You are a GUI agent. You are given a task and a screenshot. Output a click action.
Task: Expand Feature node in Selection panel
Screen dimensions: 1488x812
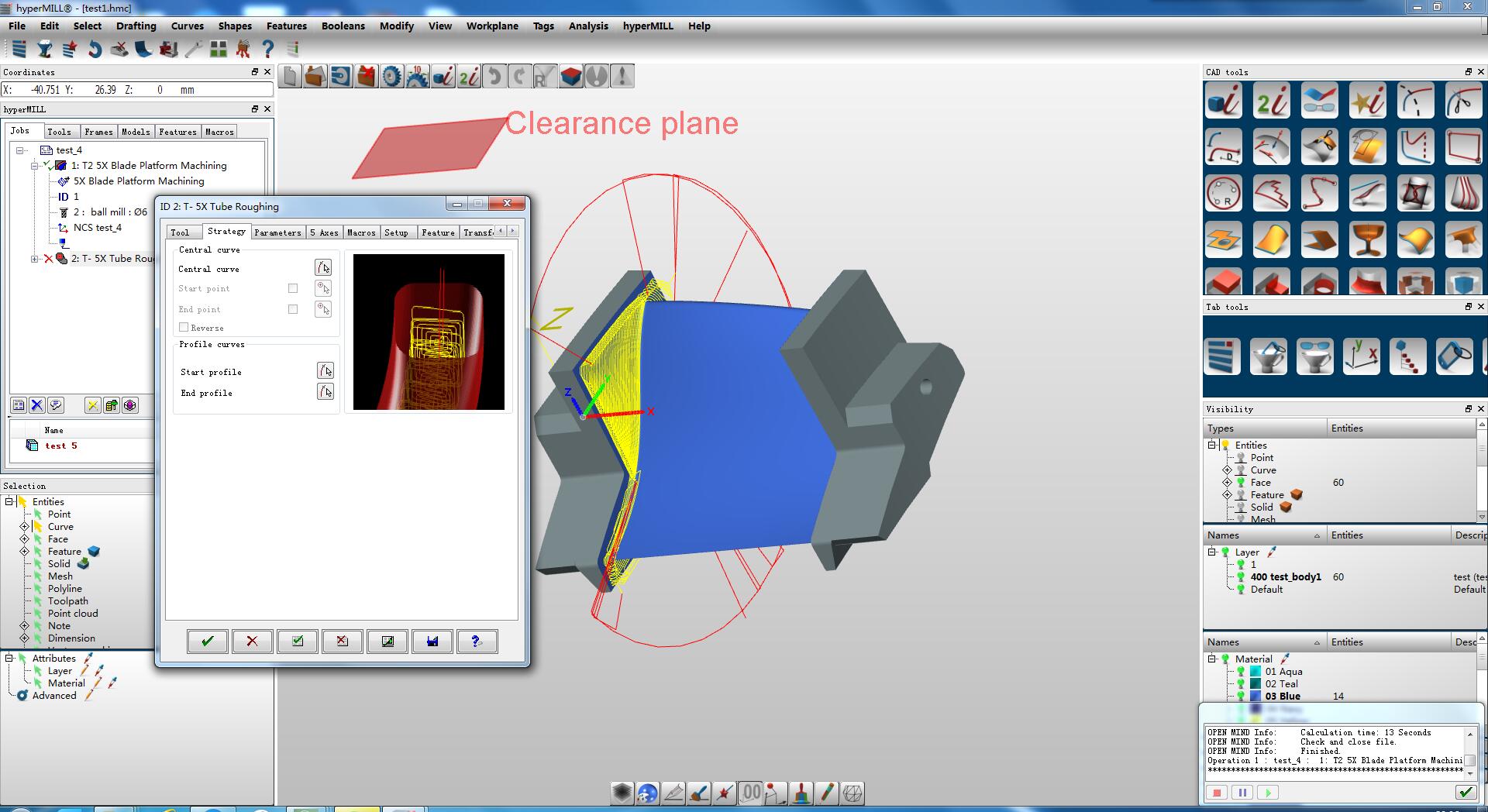coord(25,552)
